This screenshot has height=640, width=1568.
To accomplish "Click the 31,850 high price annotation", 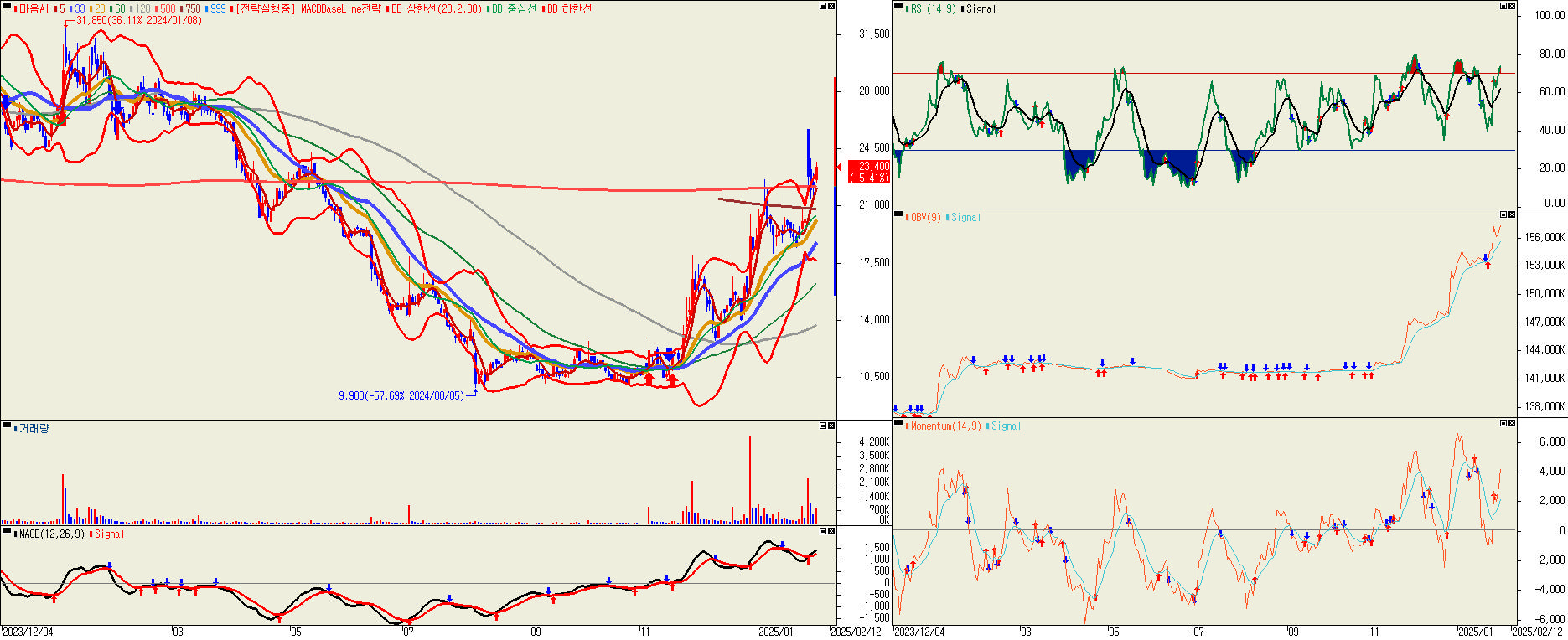I will pos(138,20).
